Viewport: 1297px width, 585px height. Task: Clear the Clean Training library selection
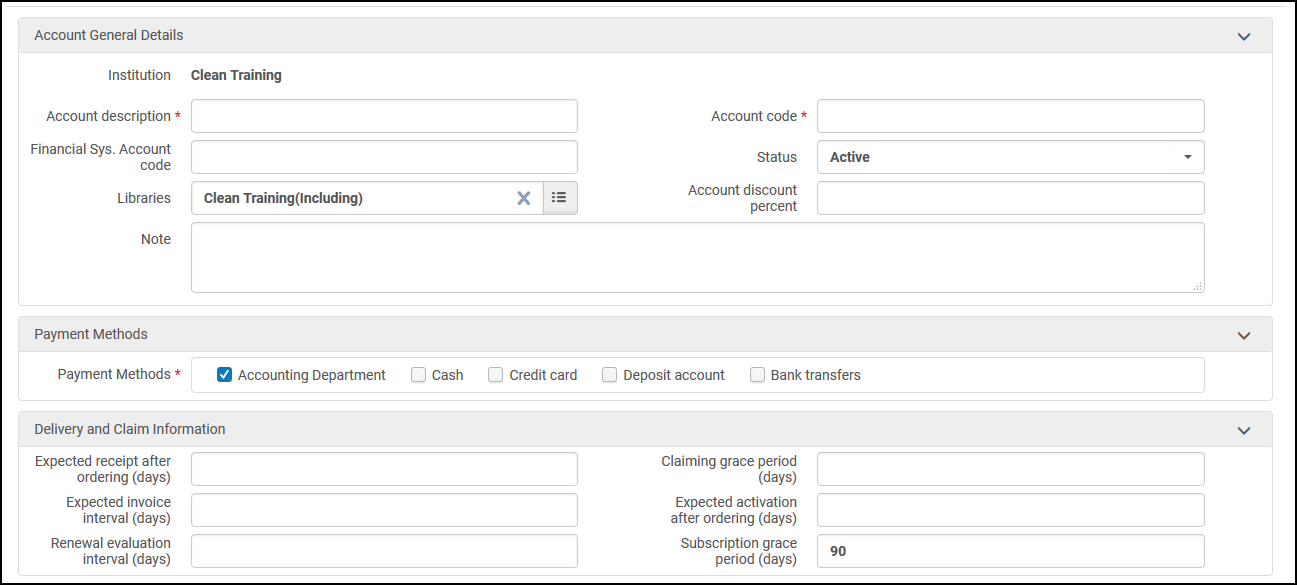pyautogui.click(x=523, y=198)
